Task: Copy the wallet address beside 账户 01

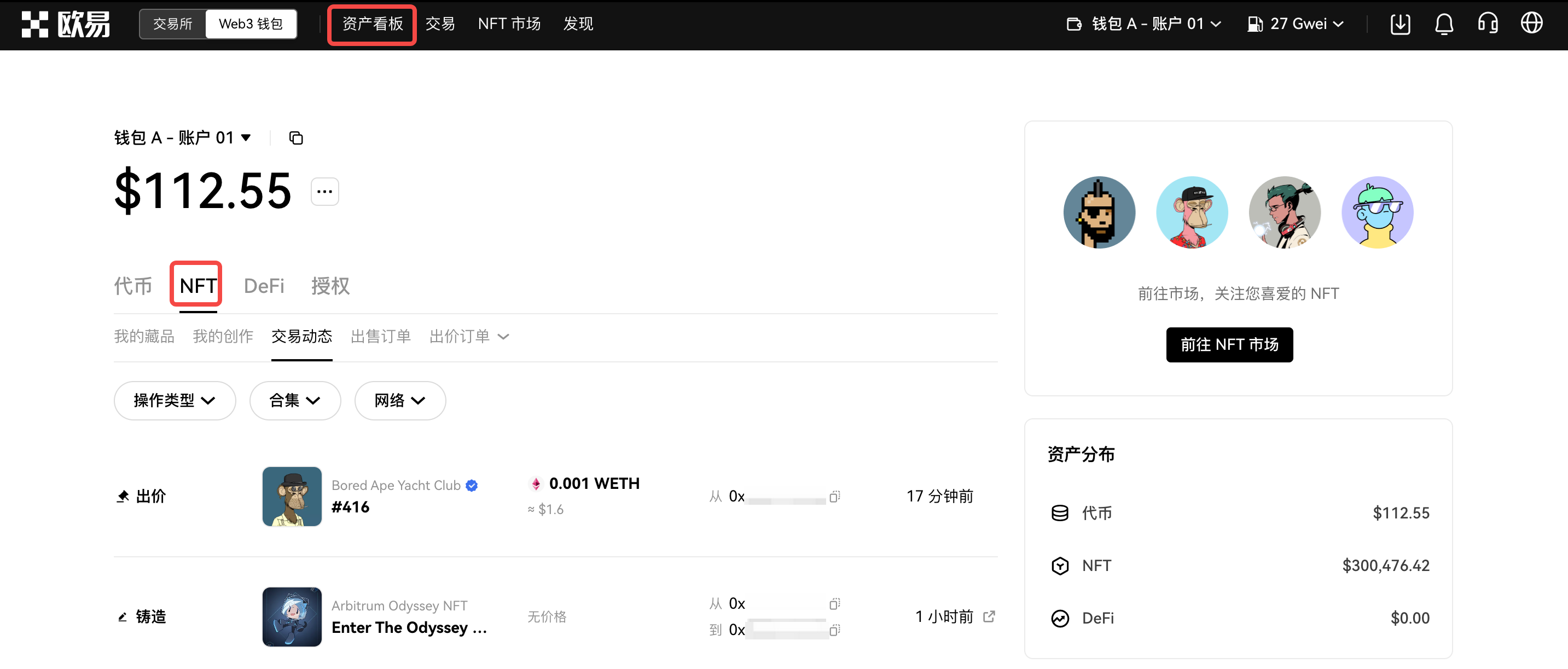Action: (x=296, y=139)
